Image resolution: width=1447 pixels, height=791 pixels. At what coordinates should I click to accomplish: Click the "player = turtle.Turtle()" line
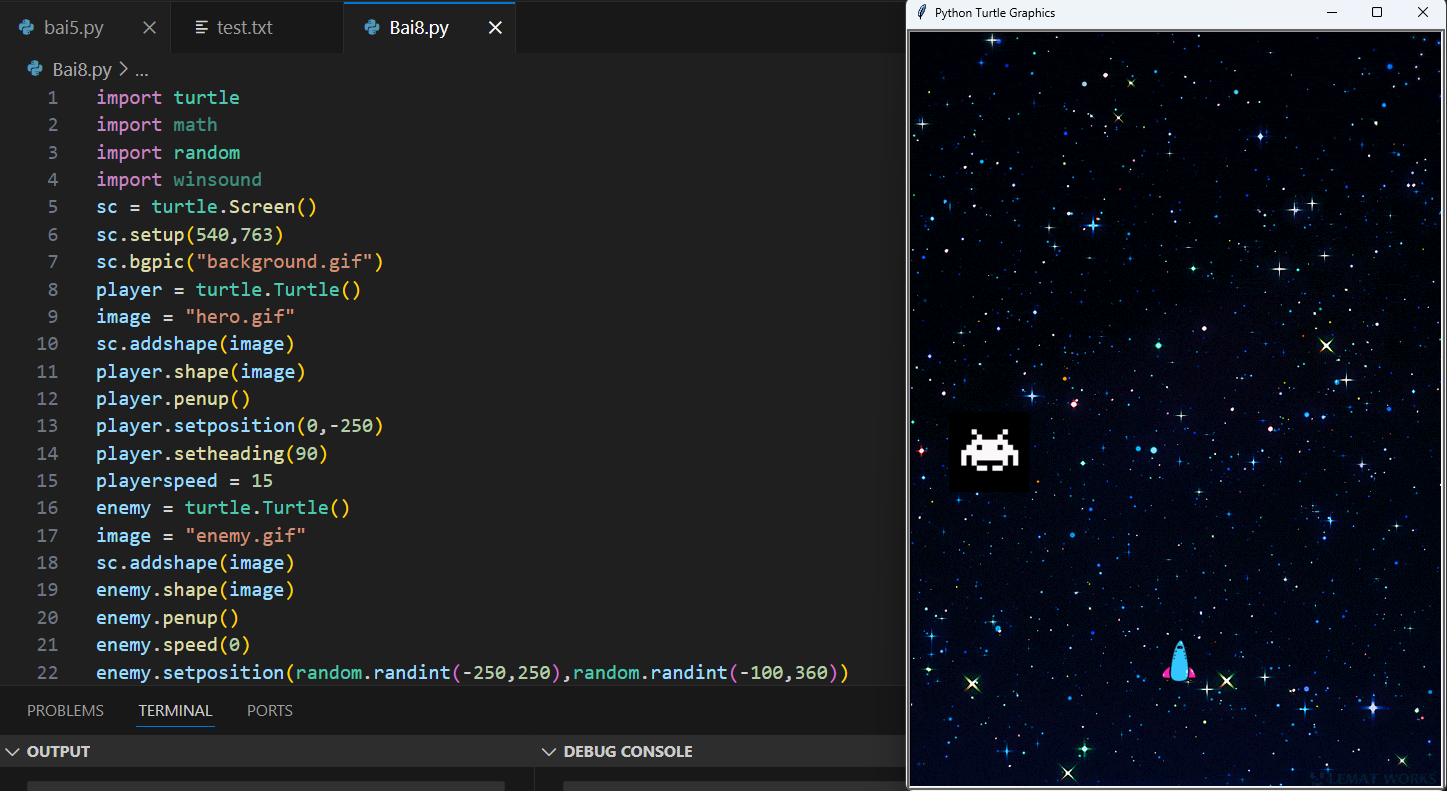(x=229, y=290)
